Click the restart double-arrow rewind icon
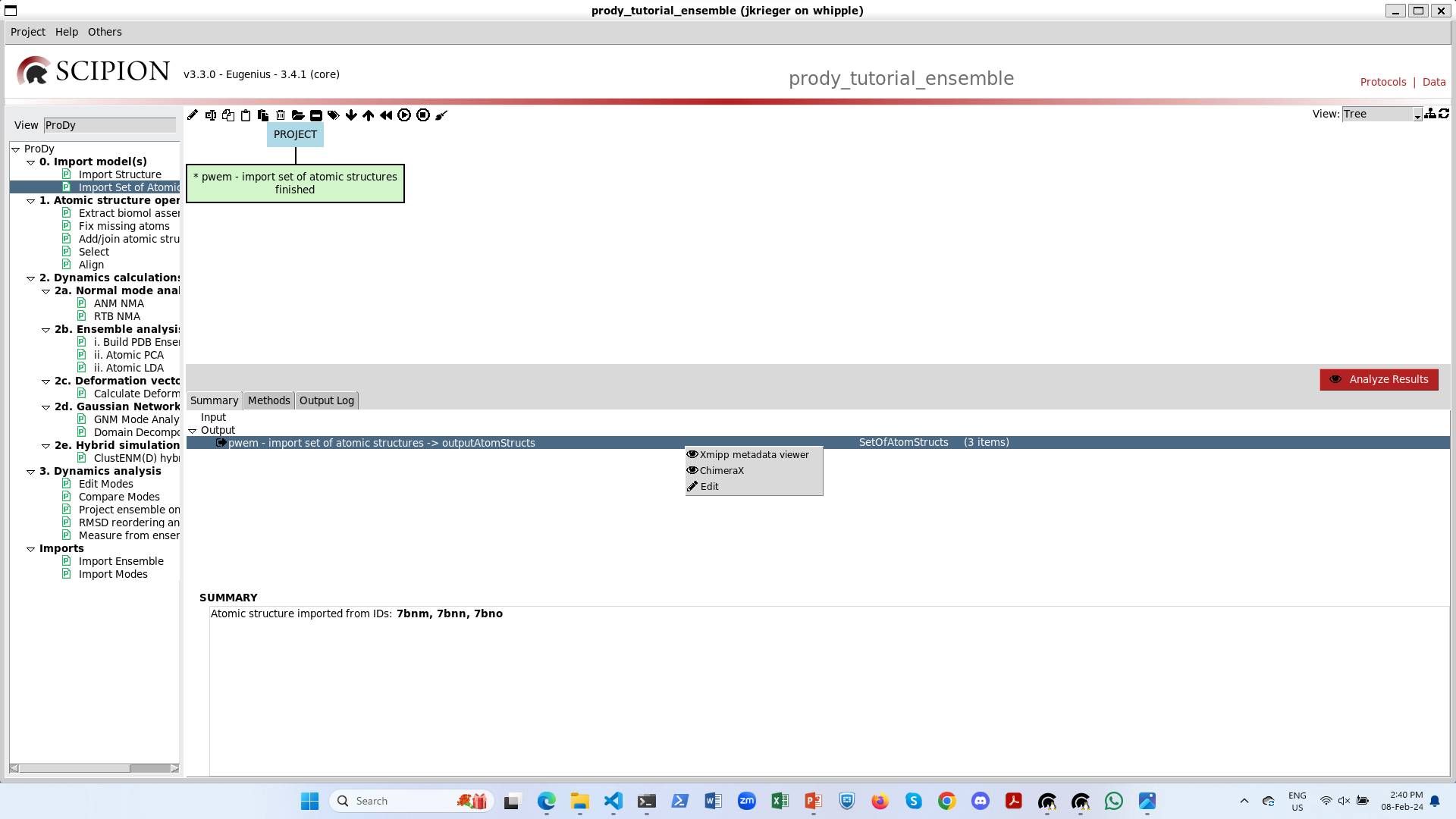This screenshot has width=1456, height=819. (x=386, y=115)
